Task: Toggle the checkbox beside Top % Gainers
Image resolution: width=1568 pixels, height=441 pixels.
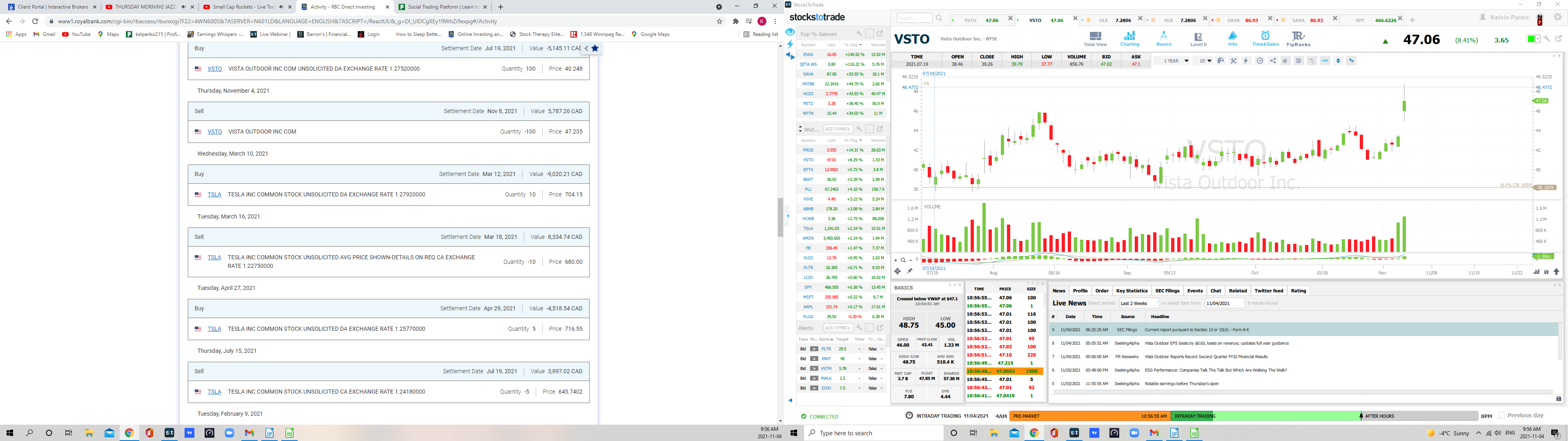Action: click(869, 33)
